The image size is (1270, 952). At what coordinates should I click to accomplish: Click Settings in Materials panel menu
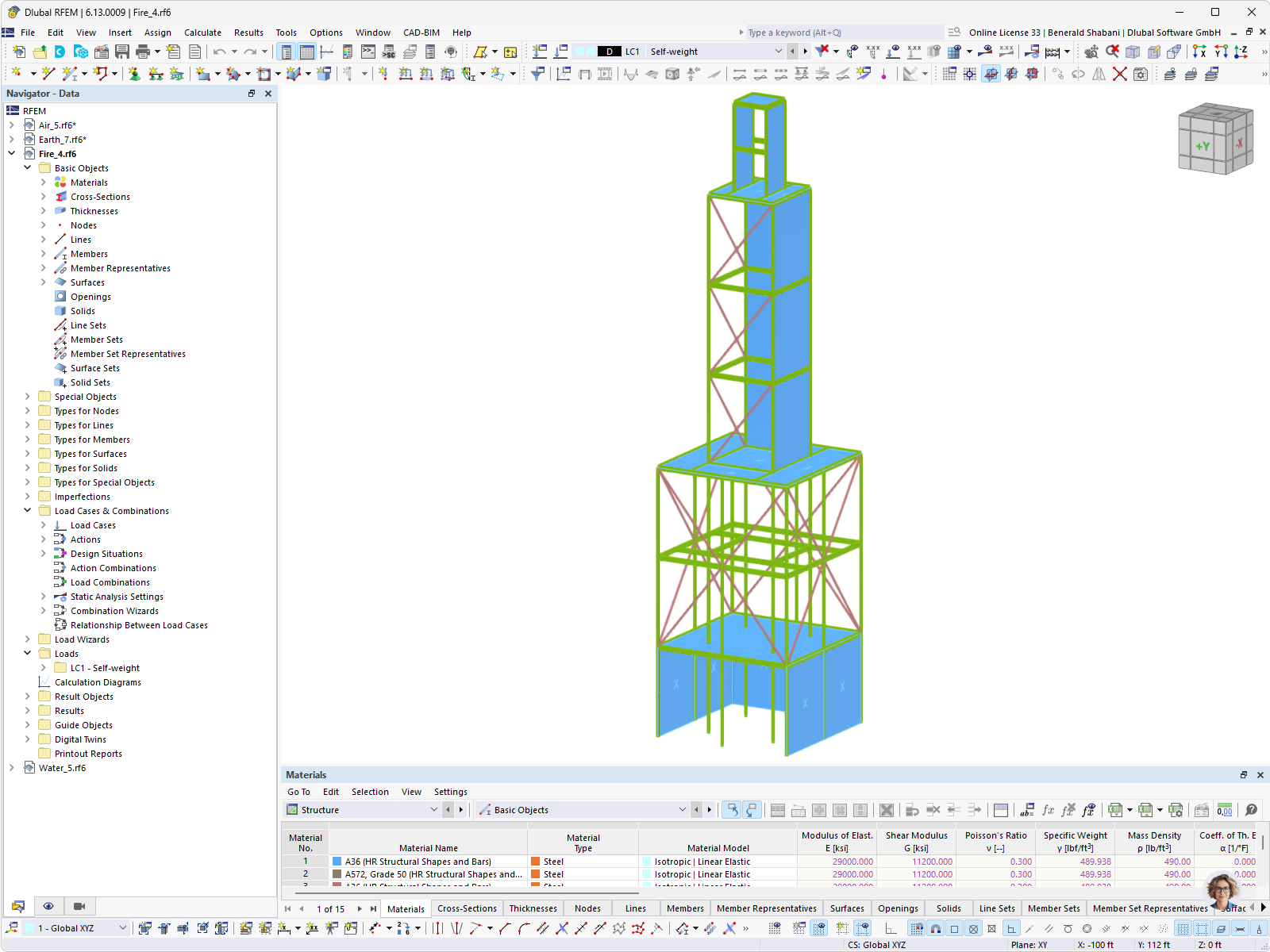[x=450, y=792]
